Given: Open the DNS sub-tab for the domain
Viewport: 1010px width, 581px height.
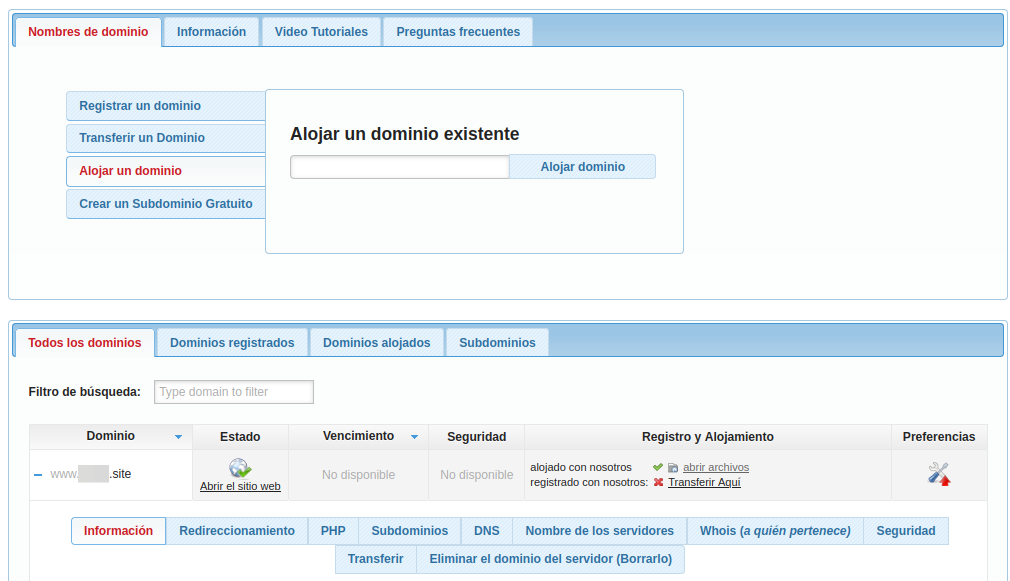Looking at the screenshot, I should click(x=486, y=531).
